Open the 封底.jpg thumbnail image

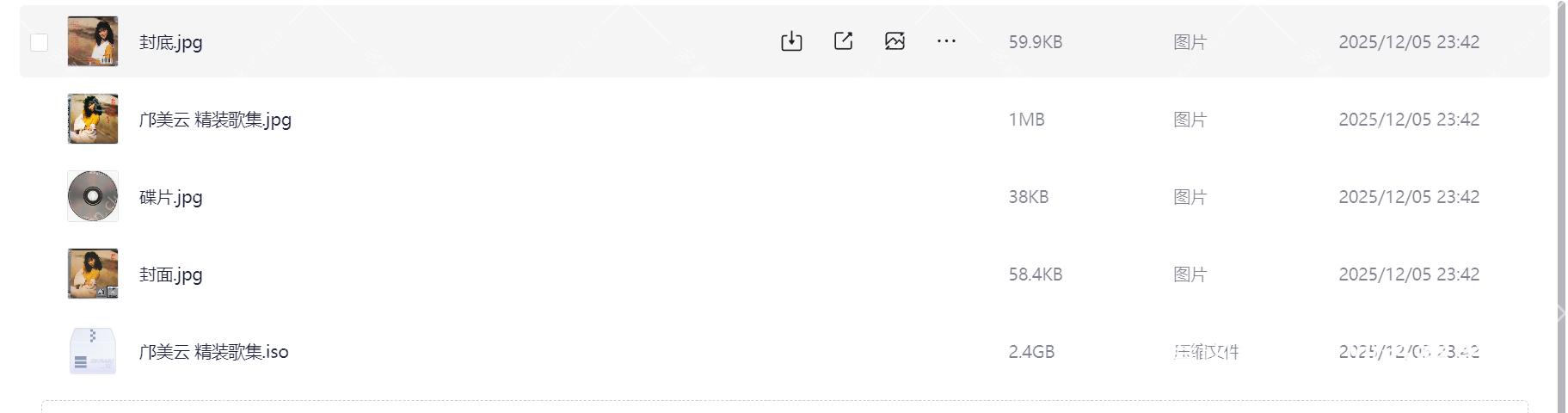93,41
